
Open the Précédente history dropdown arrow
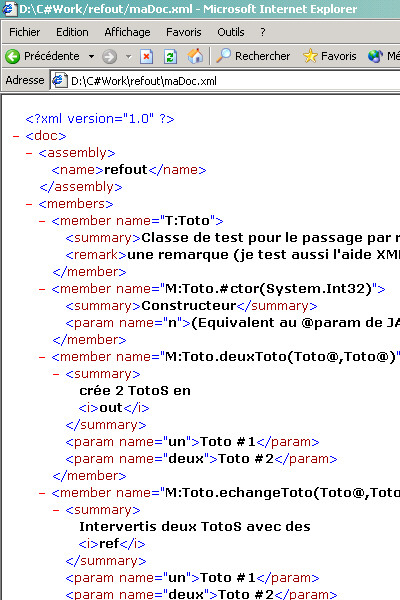91,57
